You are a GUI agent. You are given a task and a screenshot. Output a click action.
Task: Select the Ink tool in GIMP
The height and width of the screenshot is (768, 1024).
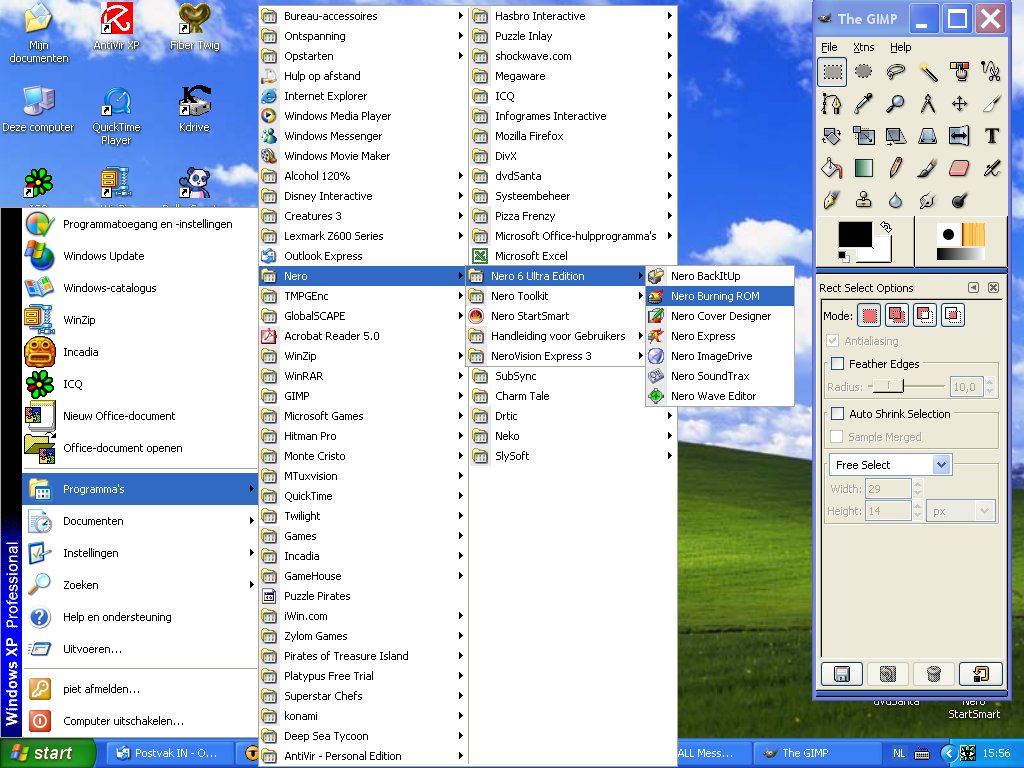(832, 200)
